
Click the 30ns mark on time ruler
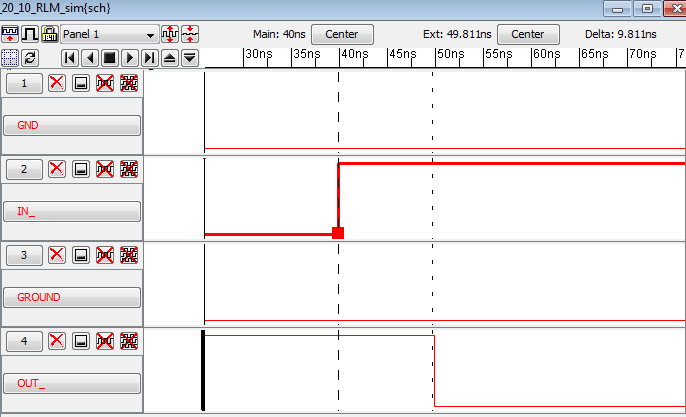click(258, 54)
